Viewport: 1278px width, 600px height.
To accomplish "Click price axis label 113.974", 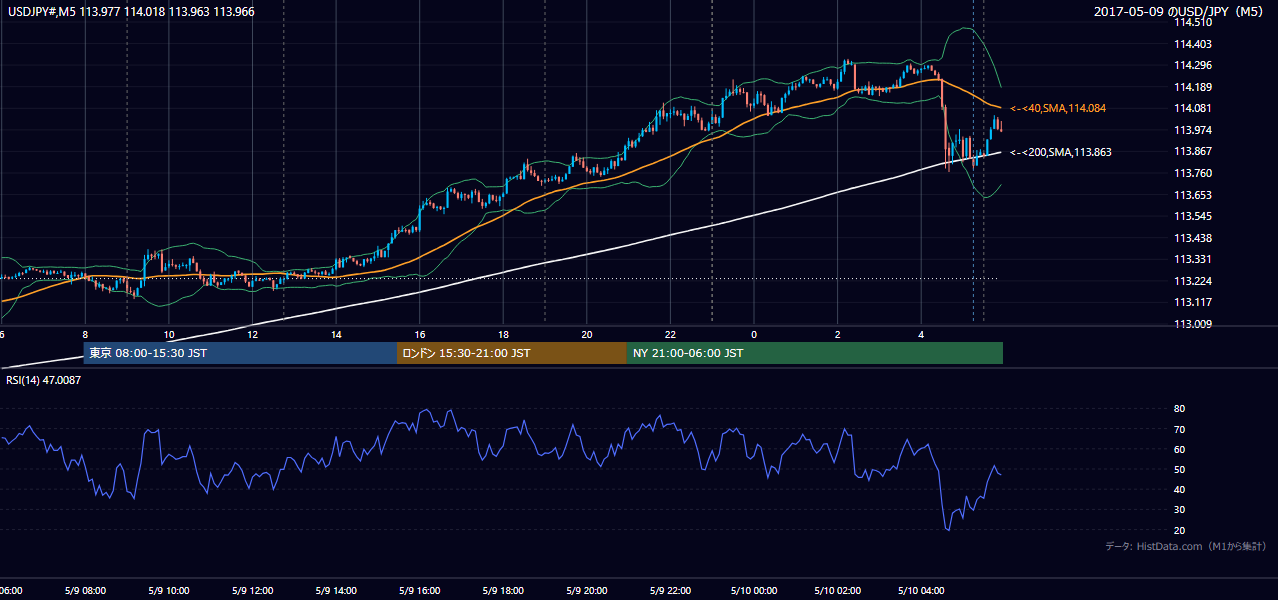I will click(x=1193, y=130).
